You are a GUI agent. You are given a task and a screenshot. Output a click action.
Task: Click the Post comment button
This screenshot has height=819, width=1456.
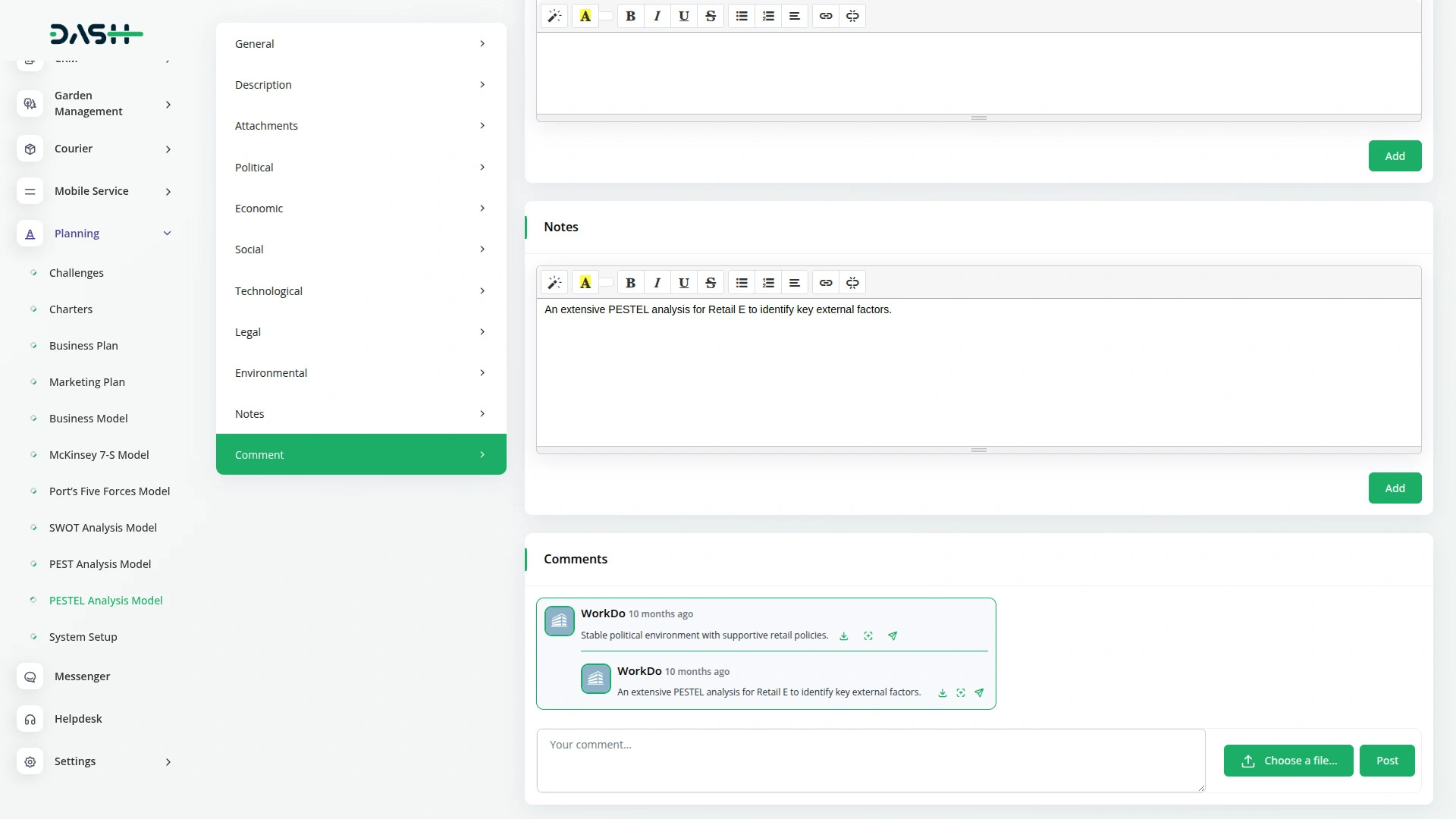click(1387, 761)
